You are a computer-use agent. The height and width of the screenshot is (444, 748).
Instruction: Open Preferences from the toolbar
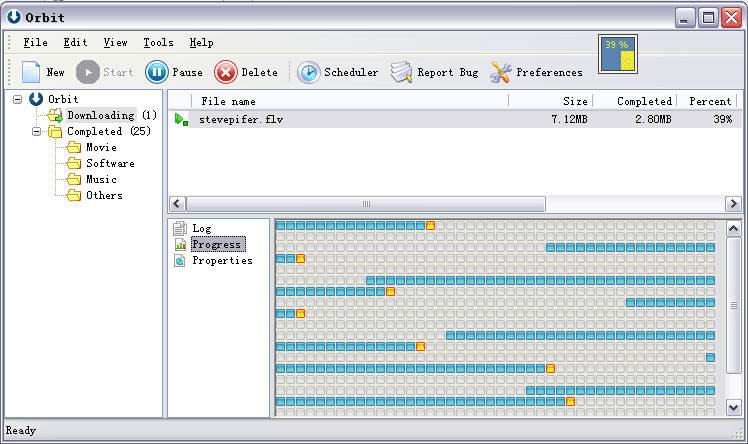coord(501,72)
